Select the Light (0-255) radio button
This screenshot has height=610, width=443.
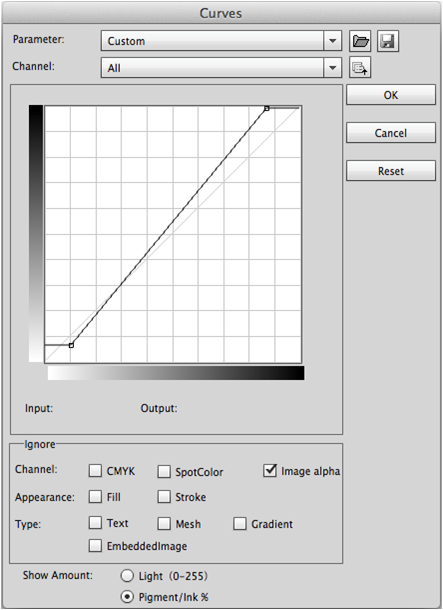pyautogui.click(x=127, y=575)
